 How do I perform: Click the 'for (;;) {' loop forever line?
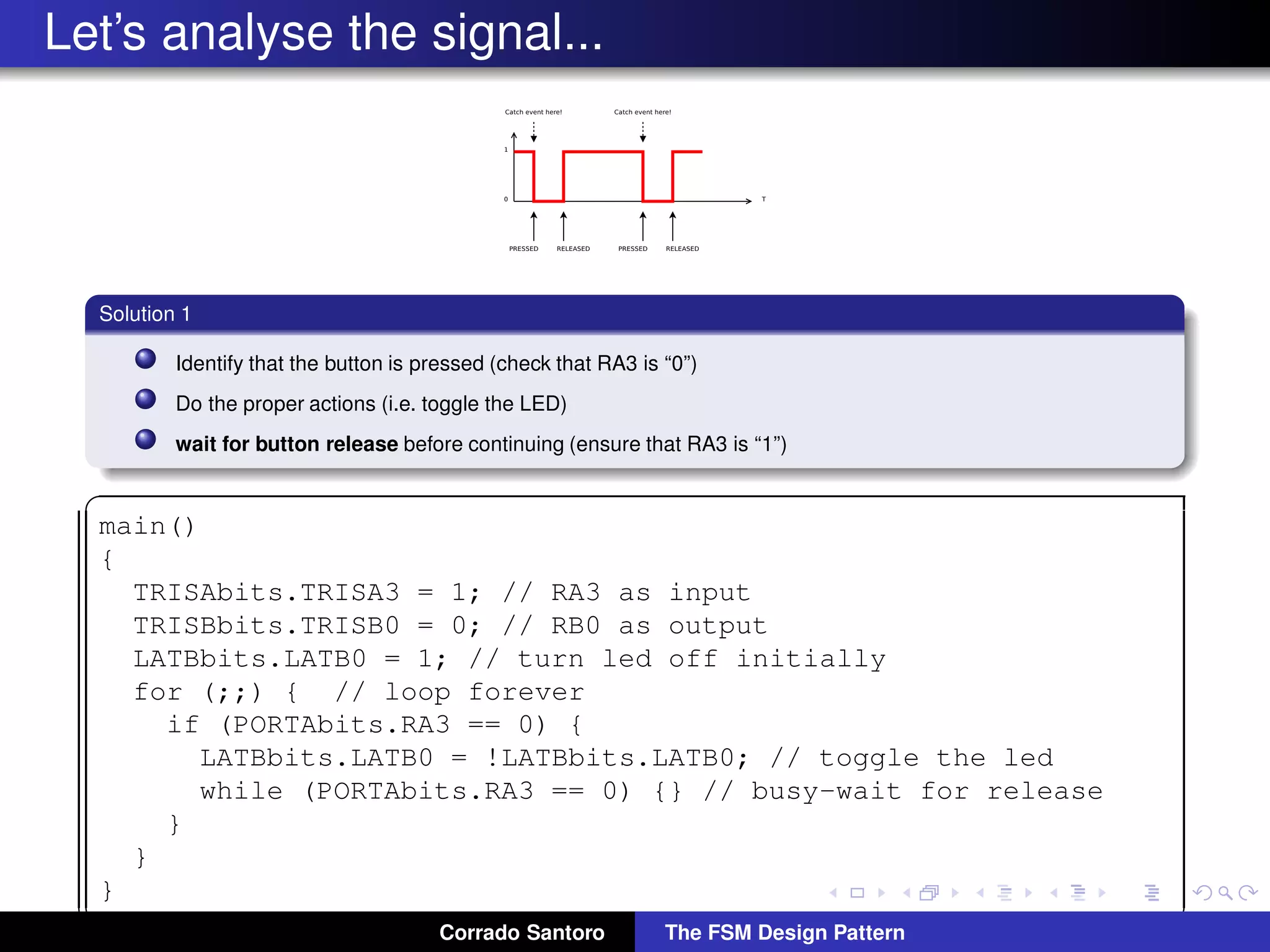358,692
